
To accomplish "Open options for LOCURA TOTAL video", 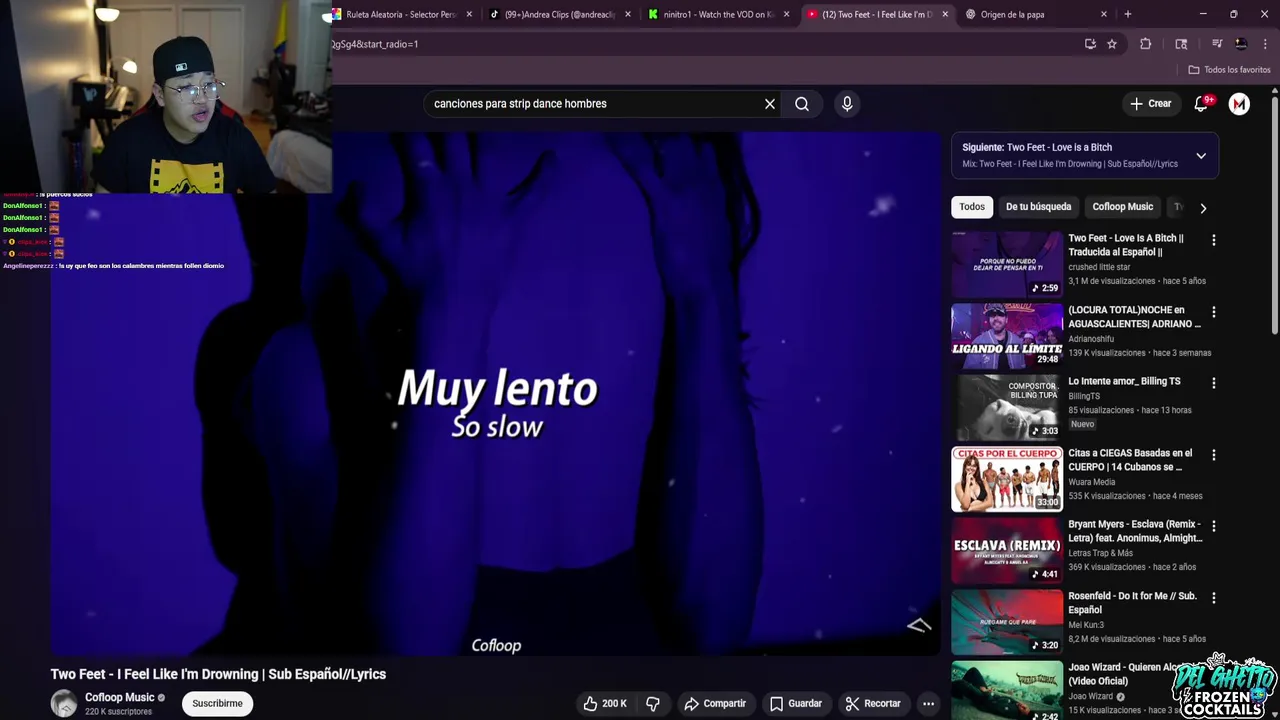I will [1214, 312].
